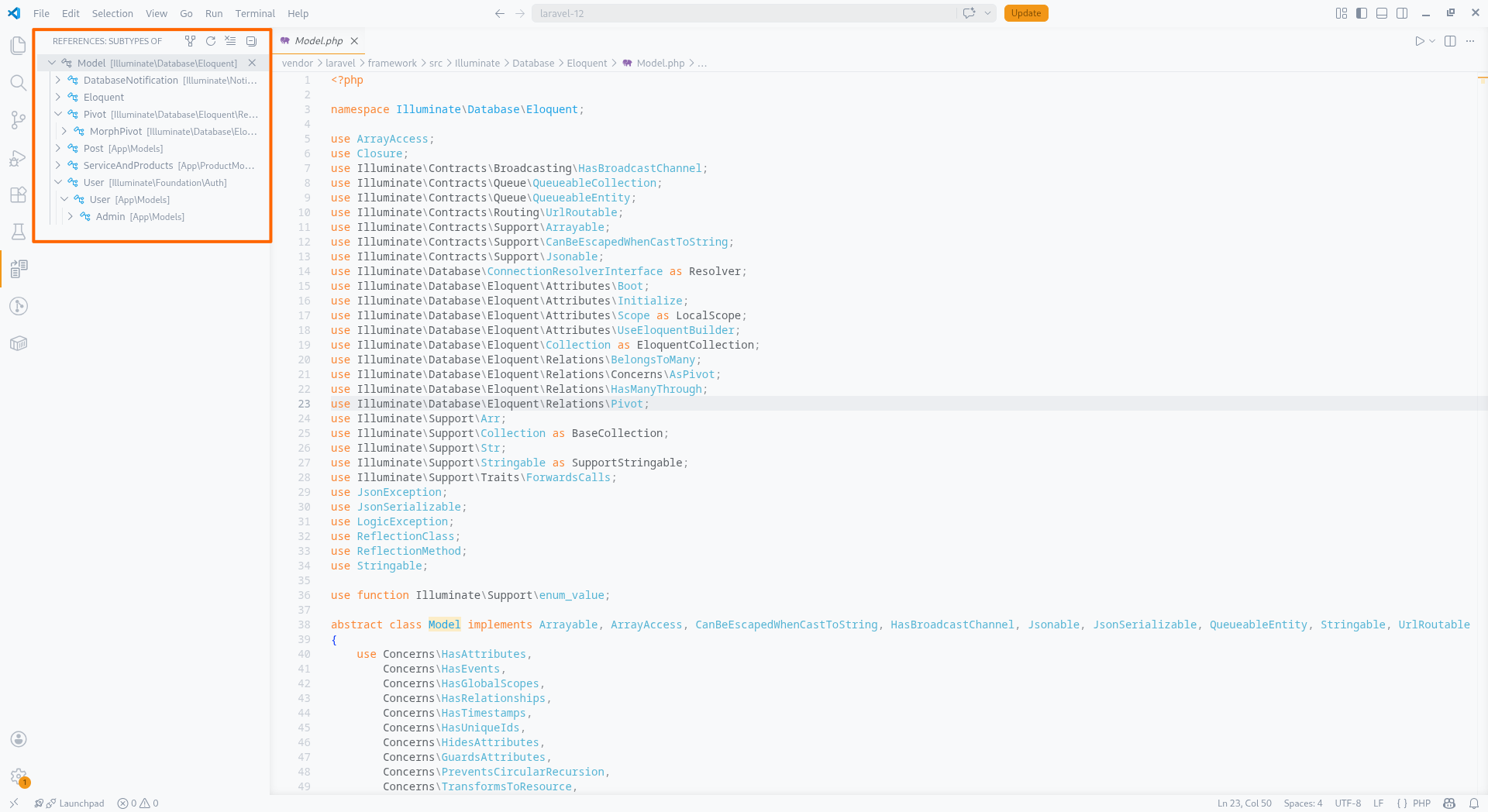Open the editor More Actions ellipsis
1488x812 pixels.
[x=1470, y=41]
